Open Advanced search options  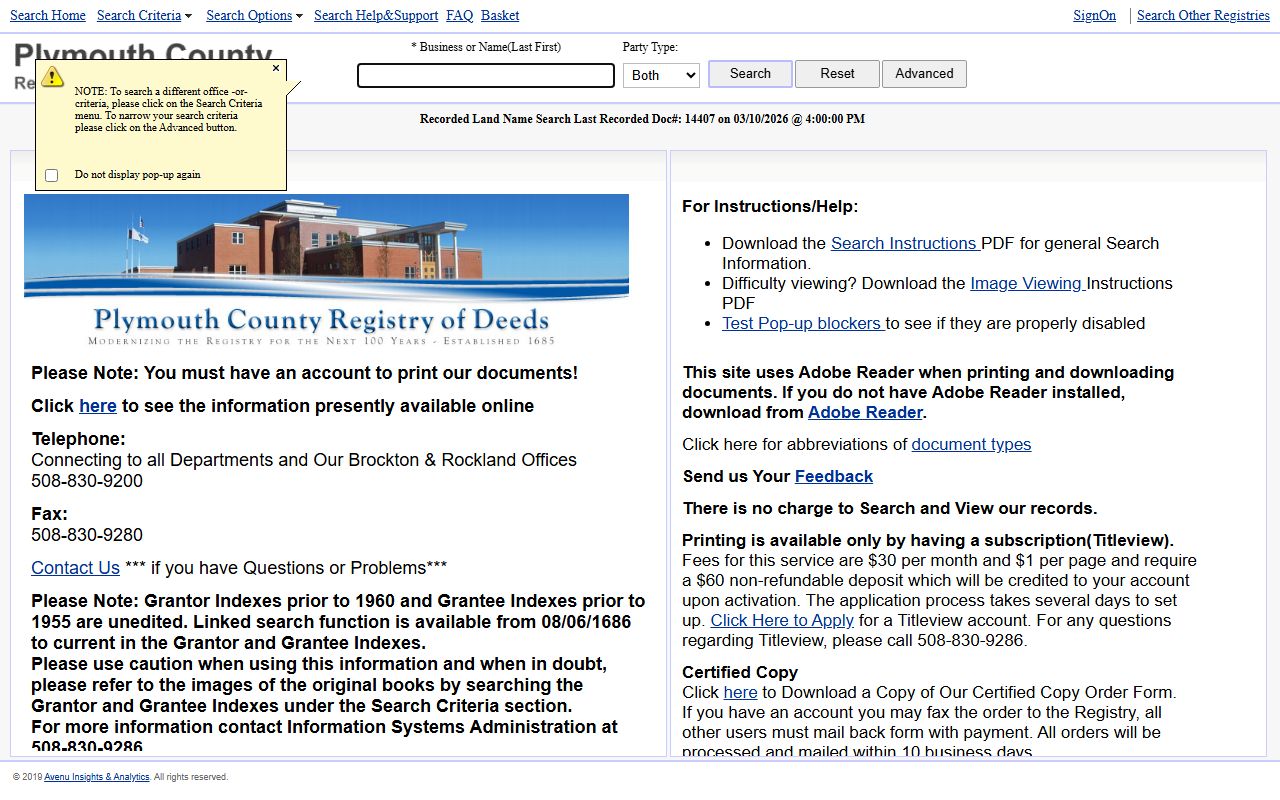[924, 74]
